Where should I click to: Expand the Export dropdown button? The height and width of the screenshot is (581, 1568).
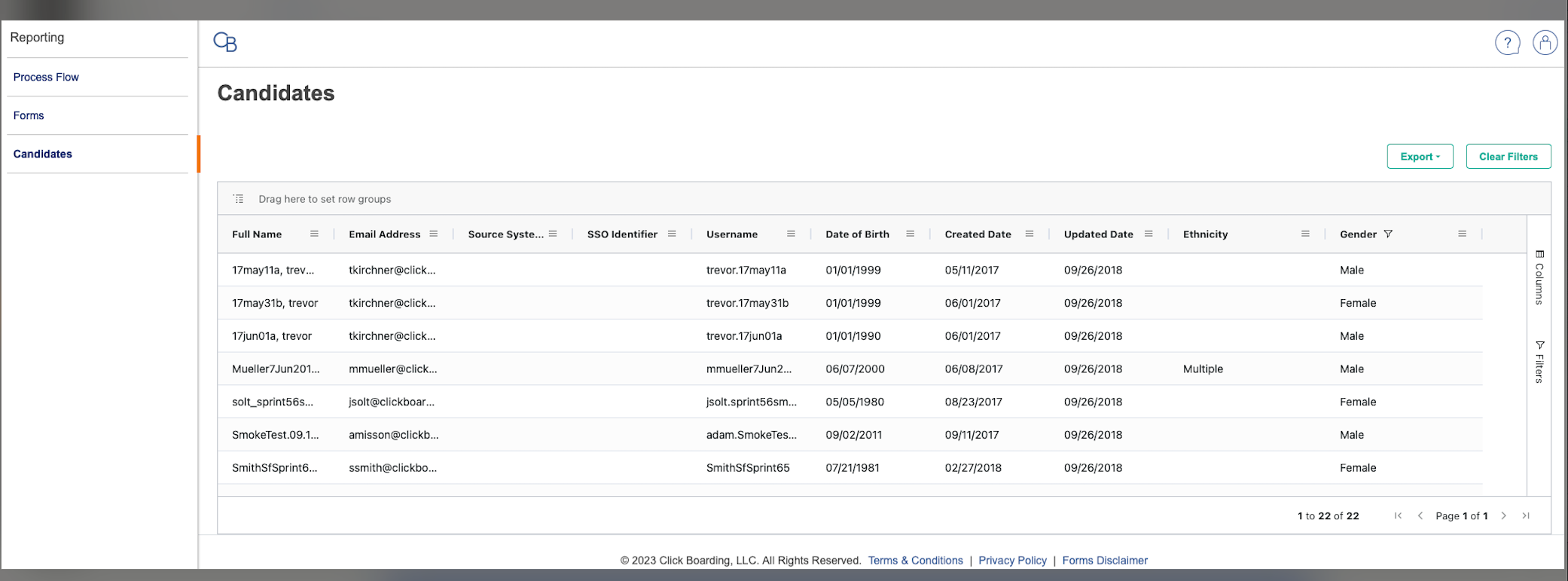(x=1420, y=157)
